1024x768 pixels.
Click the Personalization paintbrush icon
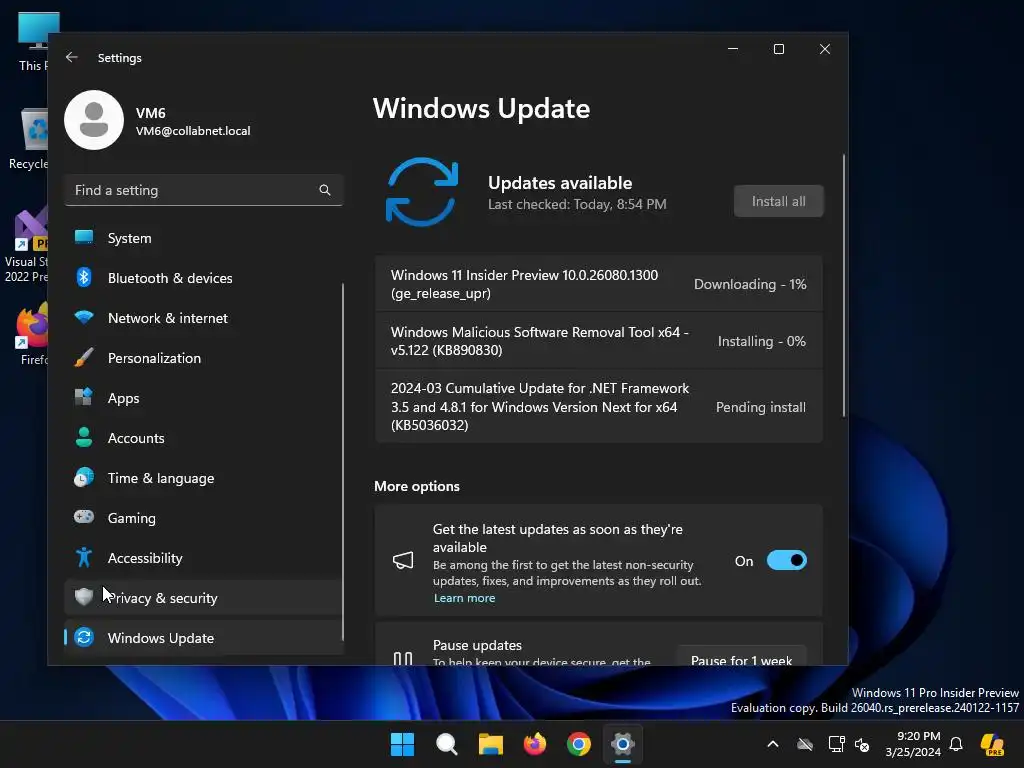coord(84,357)
